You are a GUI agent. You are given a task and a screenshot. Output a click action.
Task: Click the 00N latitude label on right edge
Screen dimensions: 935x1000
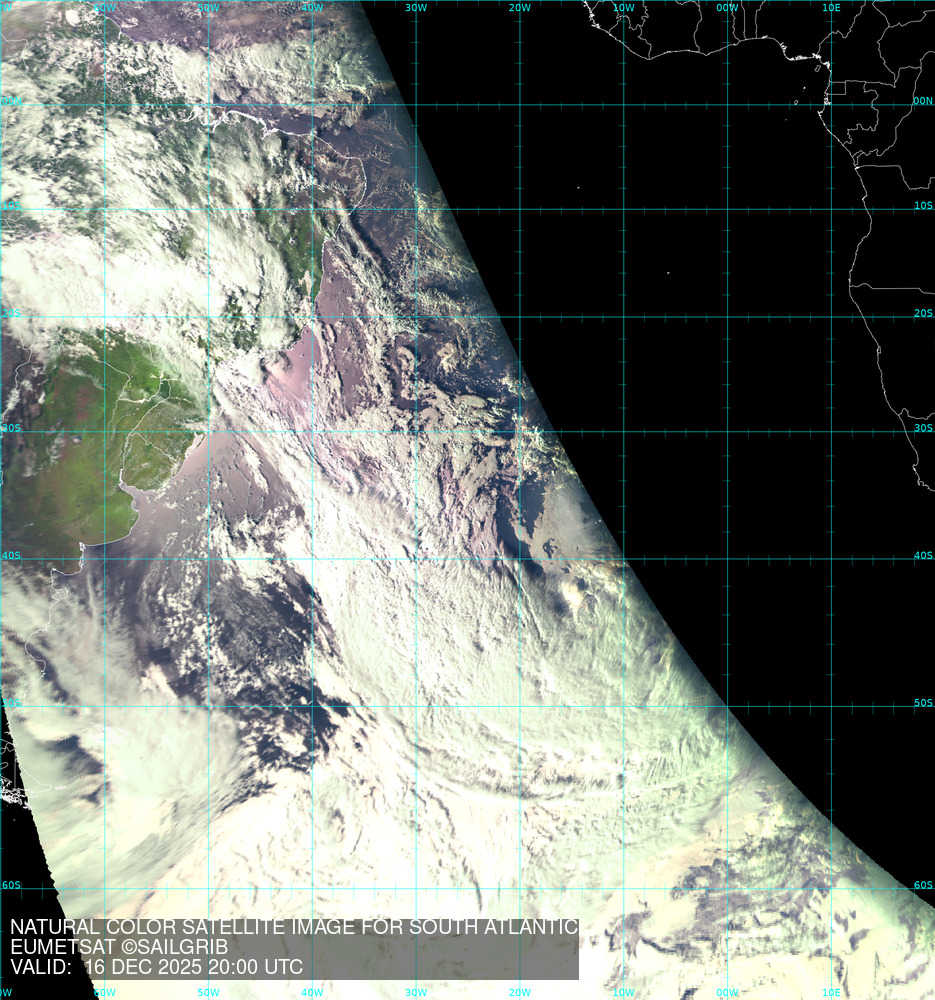922,101
